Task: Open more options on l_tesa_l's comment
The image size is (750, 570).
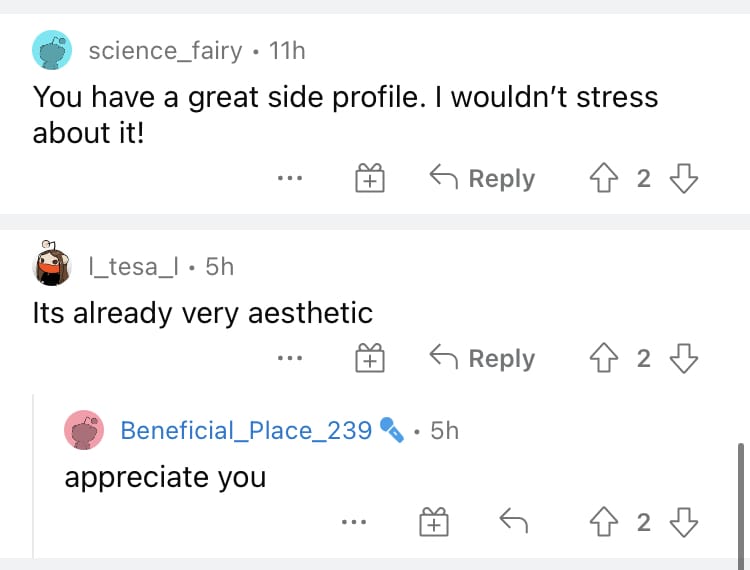Action: [x=290, y=358]
